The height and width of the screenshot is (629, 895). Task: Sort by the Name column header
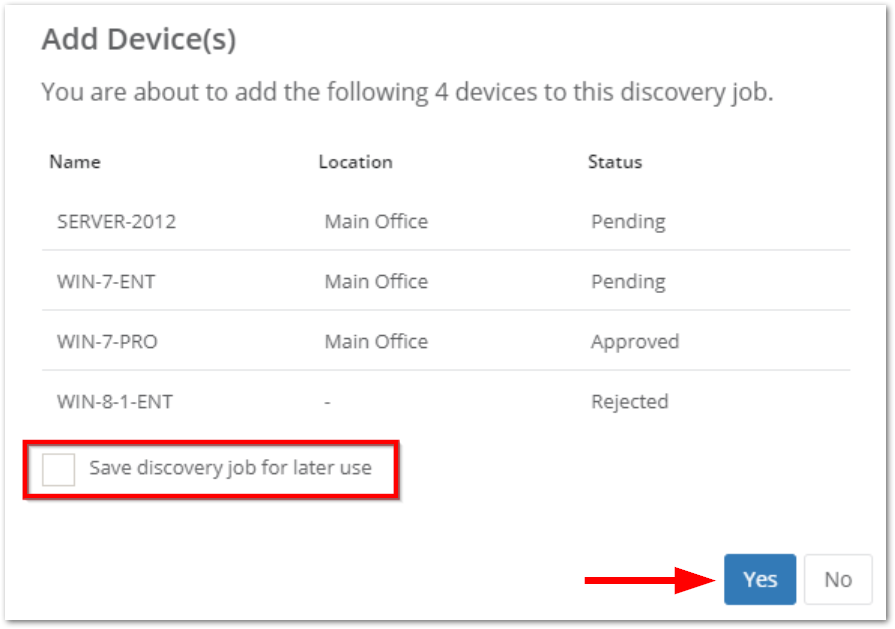pyautogui.click(x=75, y=162)
